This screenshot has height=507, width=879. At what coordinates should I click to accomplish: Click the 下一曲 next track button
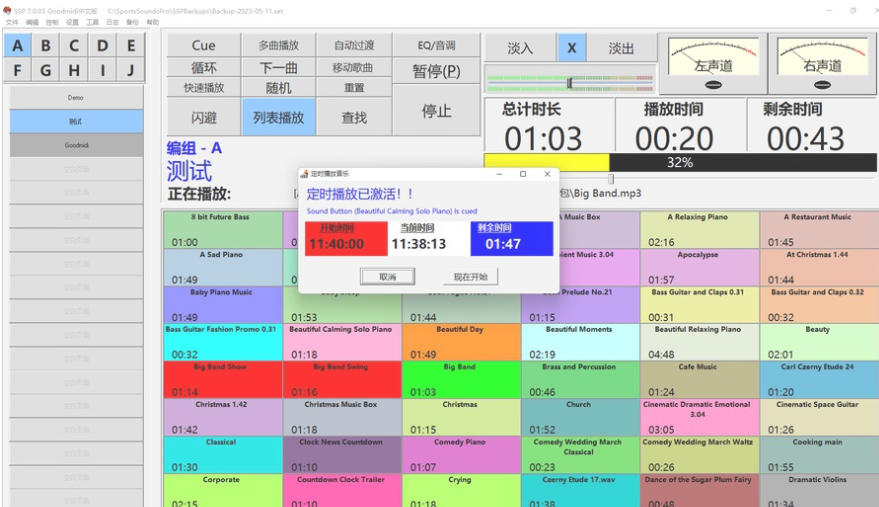279,68
